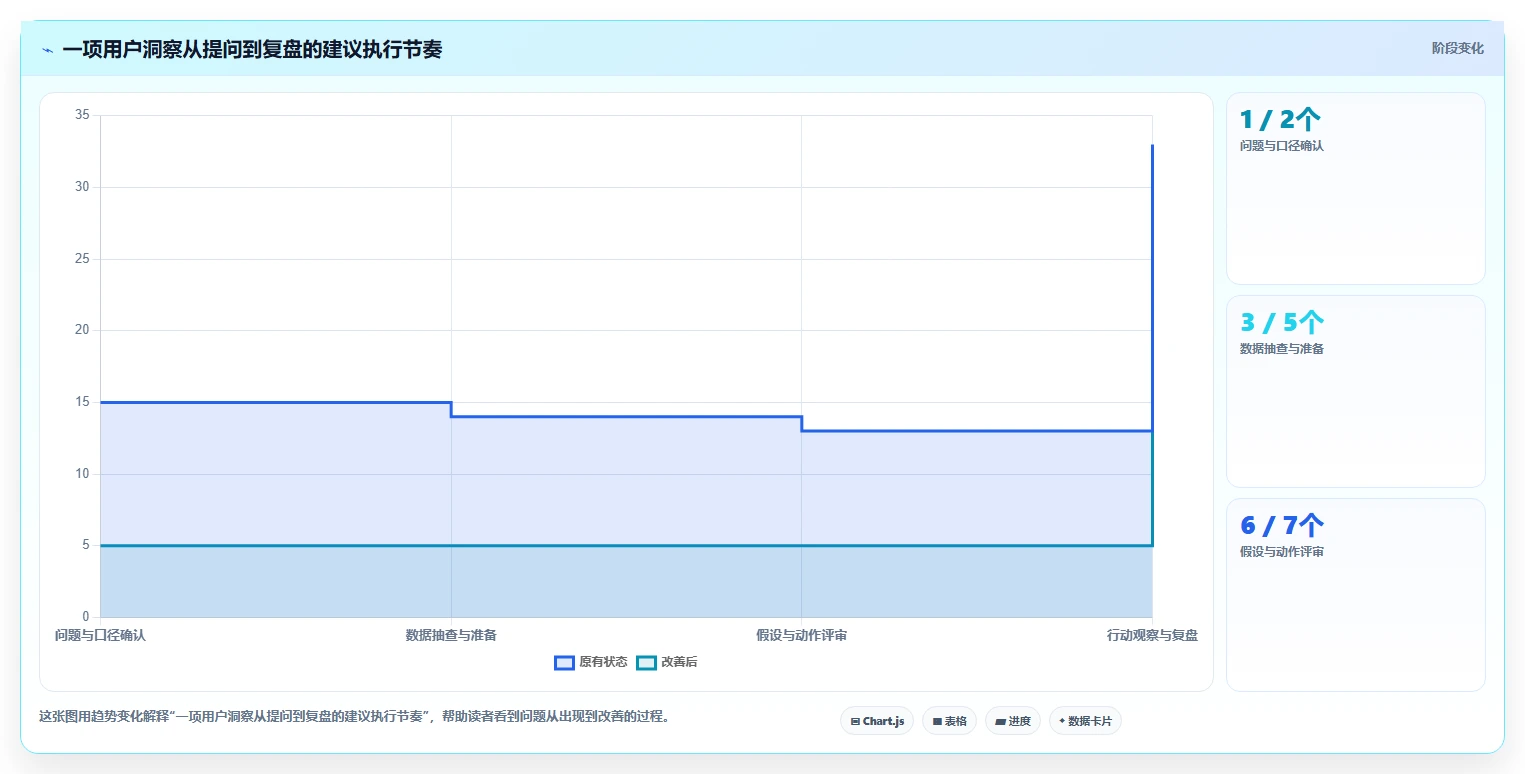Click the x-axis label 数据抽查与准备
1525x774 pixels.
[x=451, y=635]
